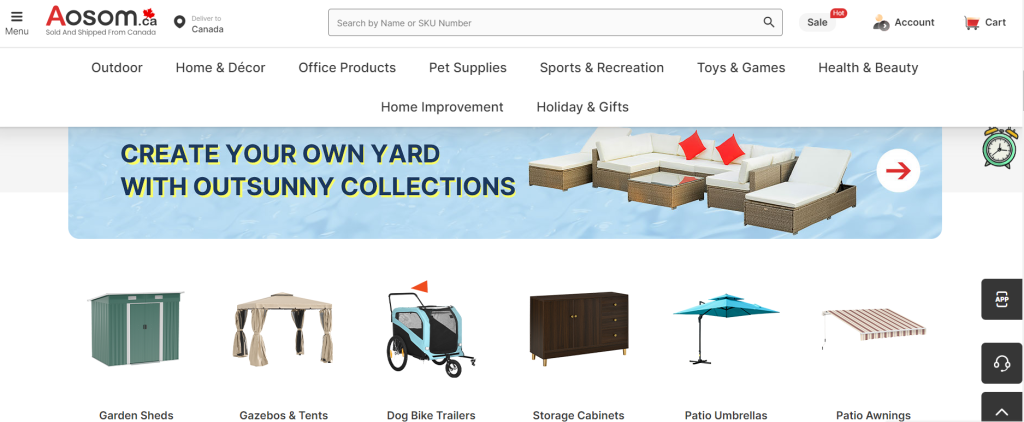Image resolution: width=1024 pixels, height=422 pixels.
Task: Open customer support headset icon
Action: [1002, 363]
